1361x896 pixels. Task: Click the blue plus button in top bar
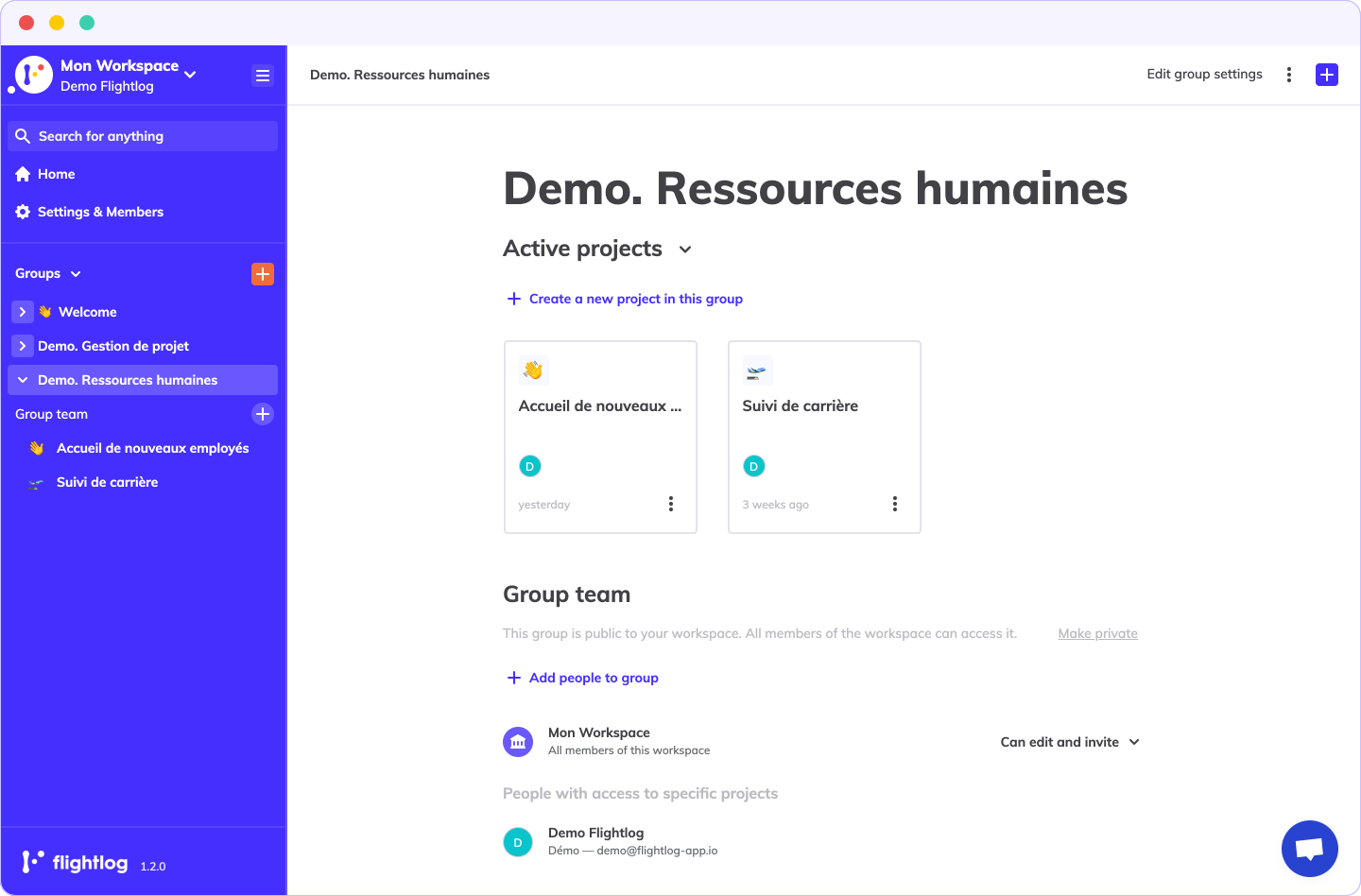1327,75
